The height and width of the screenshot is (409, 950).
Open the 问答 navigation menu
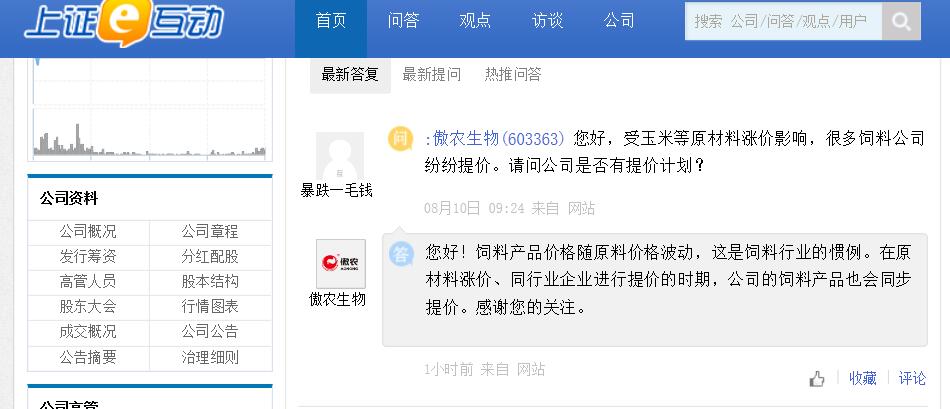click(403, 21)
